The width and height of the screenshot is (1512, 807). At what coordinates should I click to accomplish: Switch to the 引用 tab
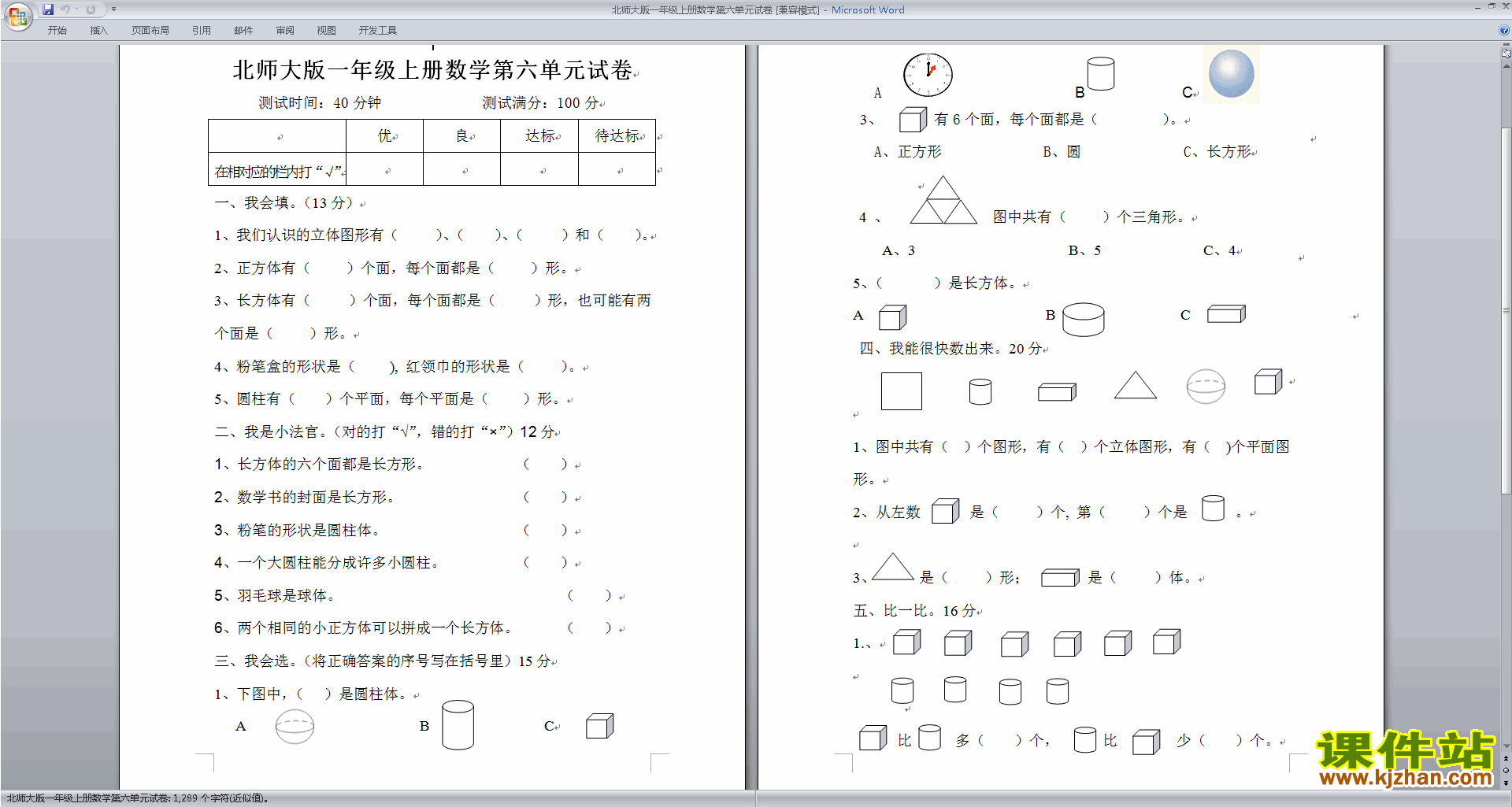[201, 31]
